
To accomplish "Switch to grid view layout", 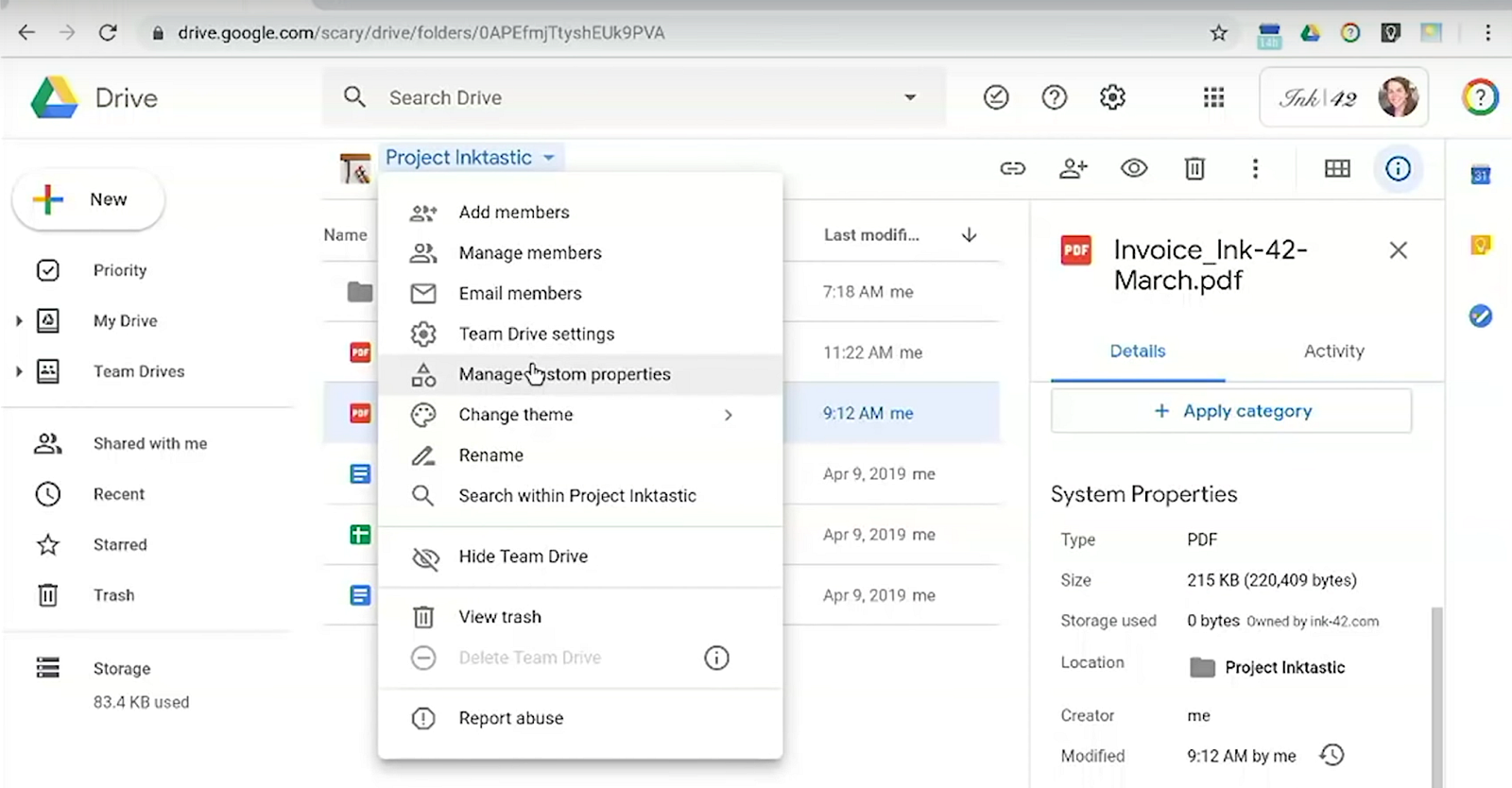I will coord(1337,169).
